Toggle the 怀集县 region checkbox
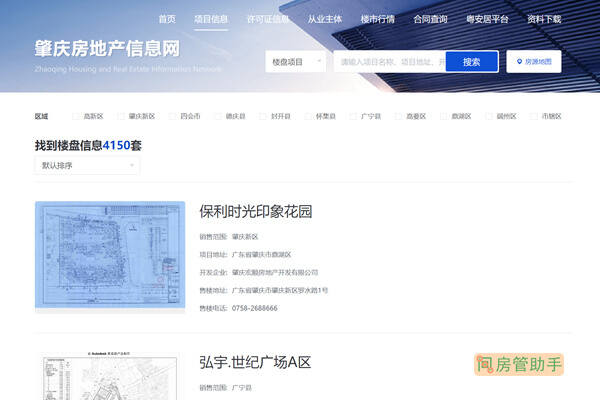The image size is (600, 400). pos(308,116)
